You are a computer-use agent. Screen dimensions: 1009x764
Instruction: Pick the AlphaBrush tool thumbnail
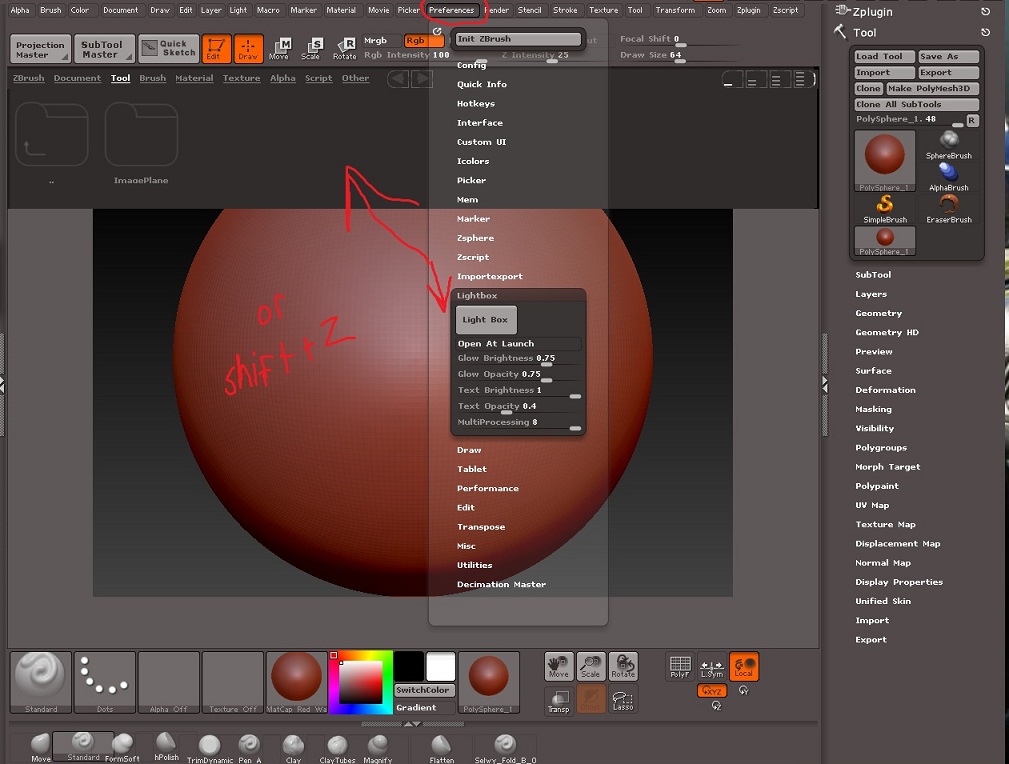[949, 177]
